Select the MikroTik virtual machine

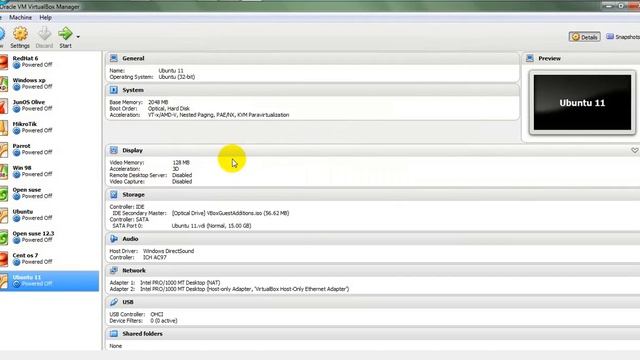pos(49,127)
